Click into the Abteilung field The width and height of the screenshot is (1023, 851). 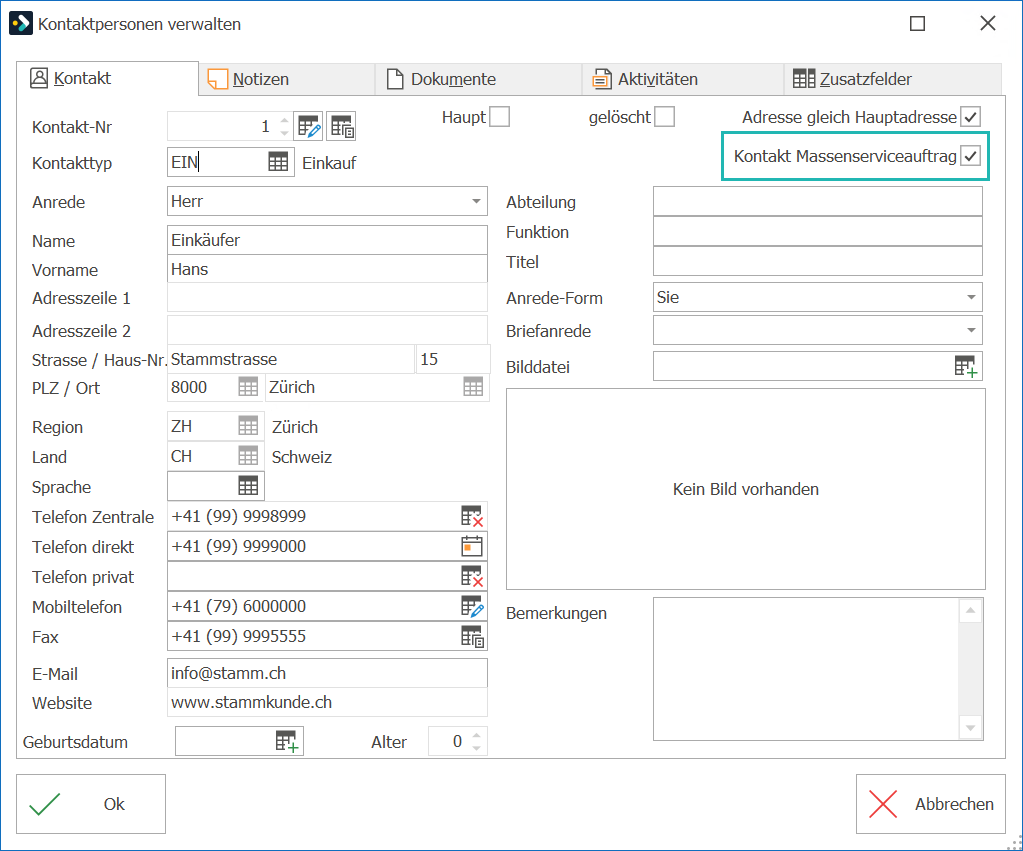coord(817,201)
